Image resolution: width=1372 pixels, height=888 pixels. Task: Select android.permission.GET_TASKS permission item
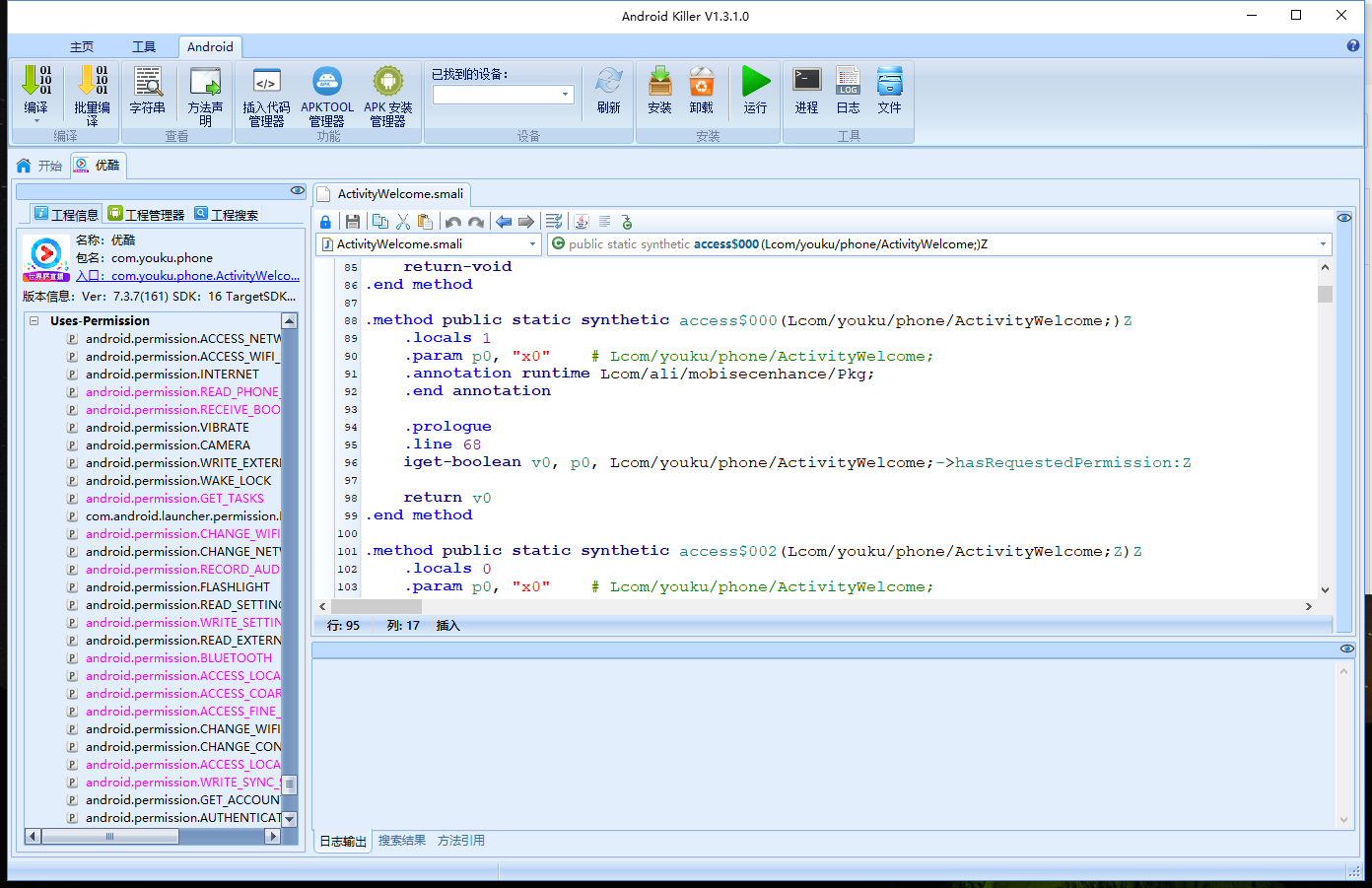point(174,499)
